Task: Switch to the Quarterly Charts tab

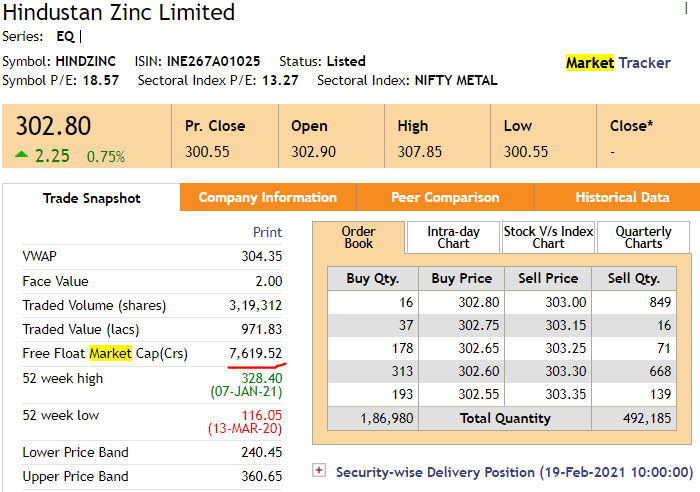Action: pyautogui.click(x=643, y=237)
